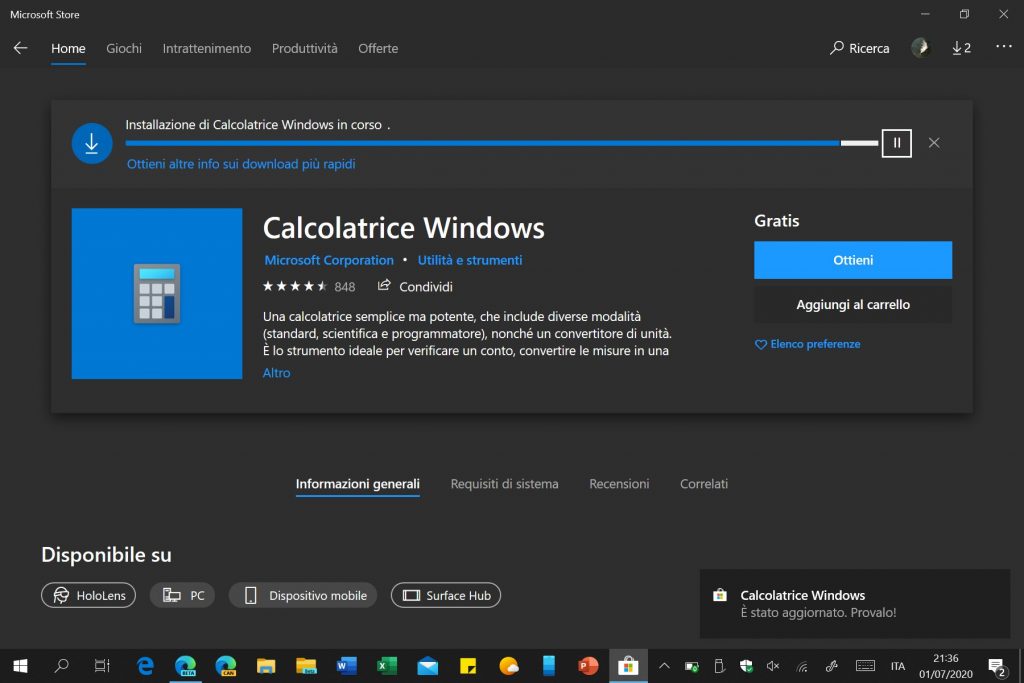Add the app to Elenco preferenze wishlist
This screenshot has height=683, width=1024.
[x=807, y=344]
